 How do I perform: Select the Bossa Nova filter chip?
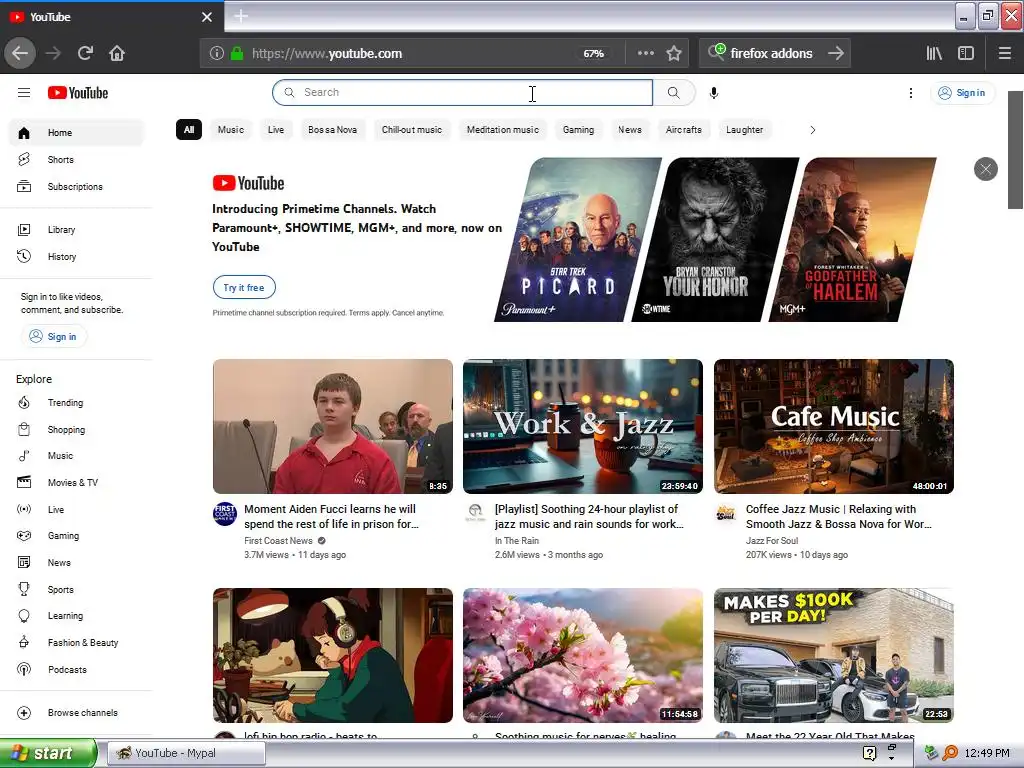pyautogui.click(x=332, y=130)
